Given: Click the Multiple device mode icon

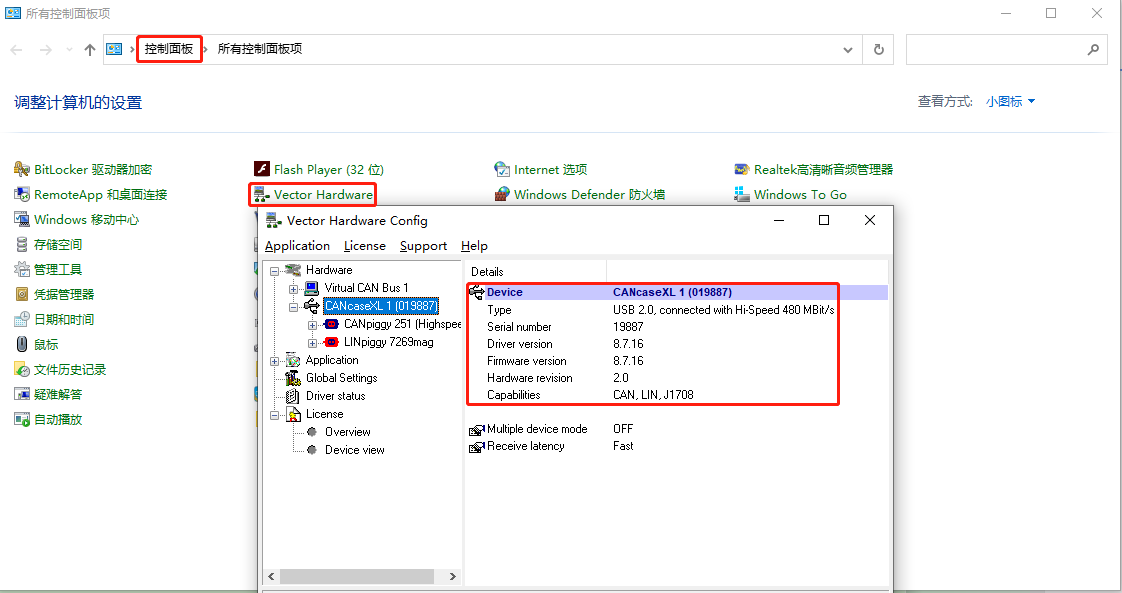Looking at the screenshot, I should [477, 430].
